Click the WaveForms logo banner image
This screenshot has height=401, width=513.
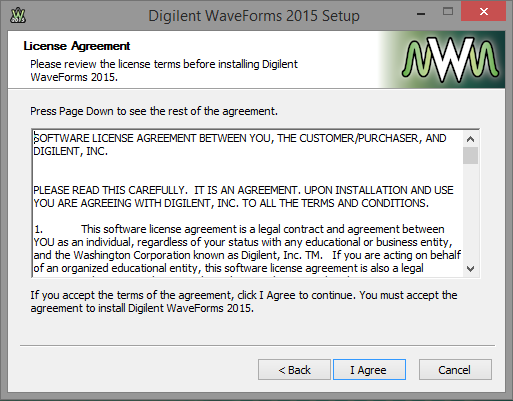pos(442,60)
